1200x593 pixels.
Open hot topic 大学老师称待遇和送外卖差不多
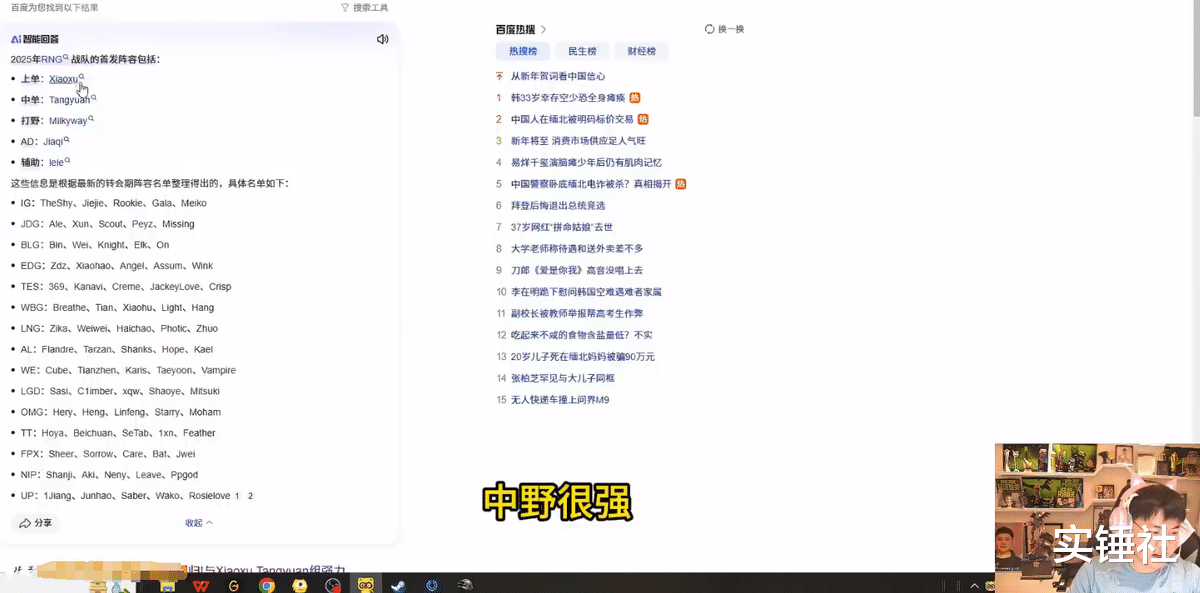click(577, 249)
